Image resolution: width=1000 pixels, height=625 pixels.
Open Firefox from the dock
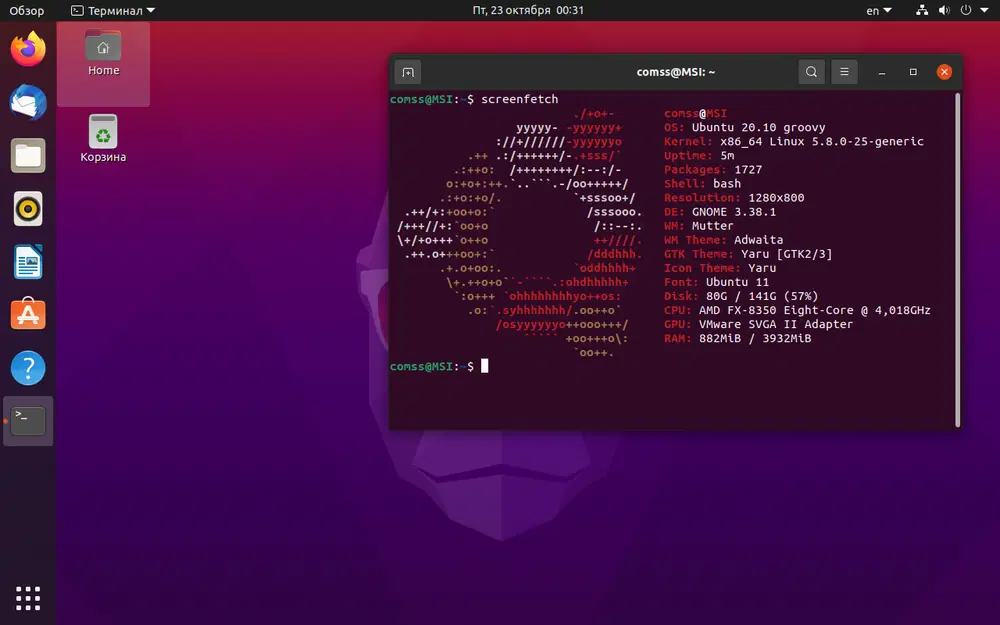tap(28, 49)
